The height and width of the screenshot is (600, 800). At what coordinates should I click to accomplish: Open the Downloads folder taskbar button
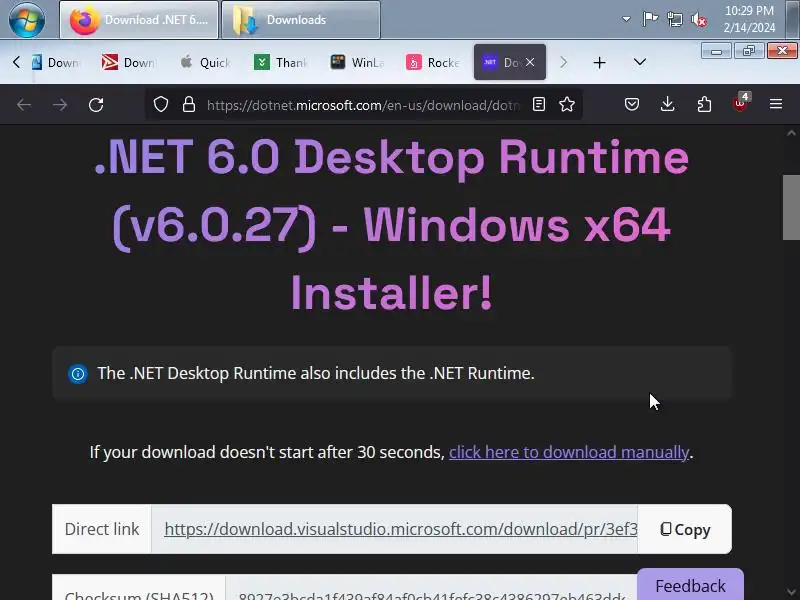[x=301, y=20]
